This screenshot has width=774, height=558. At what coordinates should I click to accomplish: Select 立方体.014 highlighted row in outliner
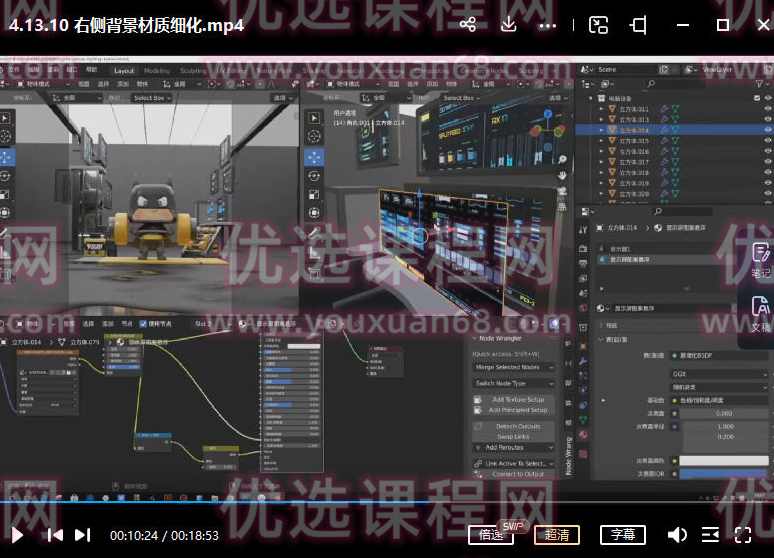(674, 130)
